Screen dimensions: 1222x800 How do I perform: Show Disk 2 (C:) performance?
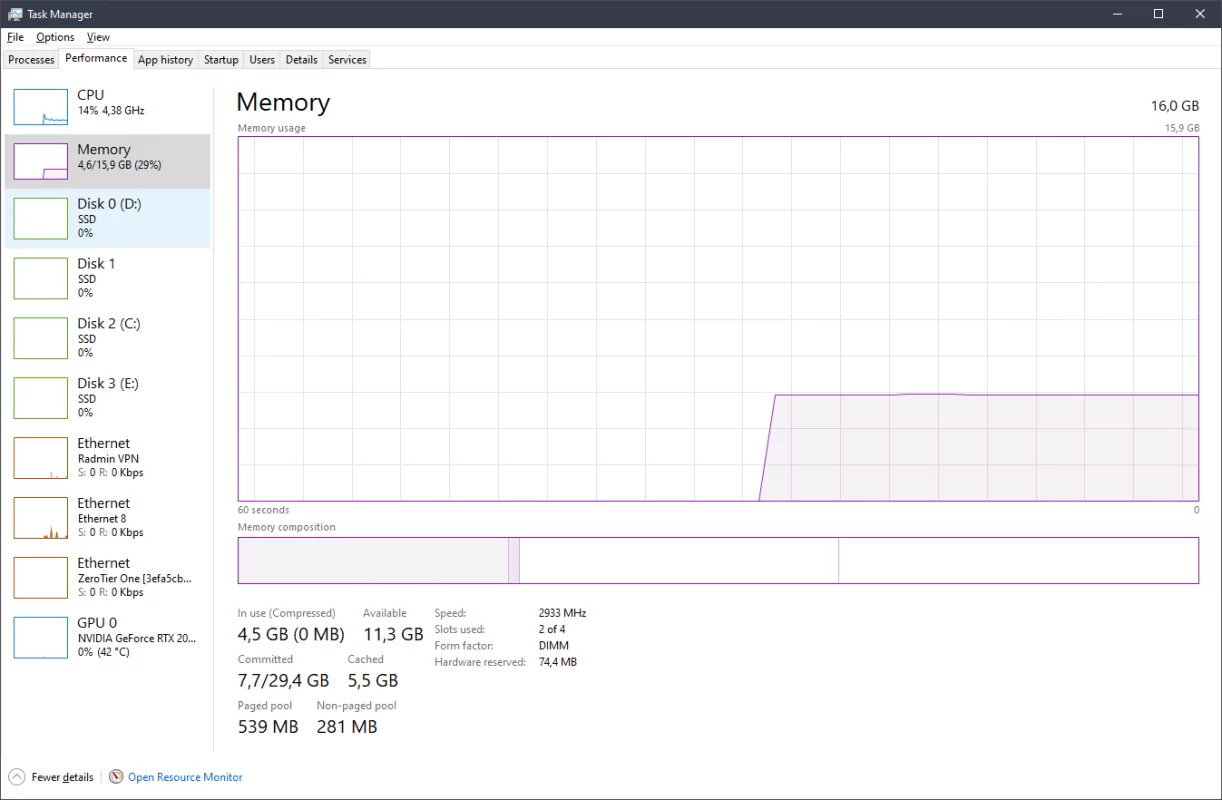(x=108, y=338)
